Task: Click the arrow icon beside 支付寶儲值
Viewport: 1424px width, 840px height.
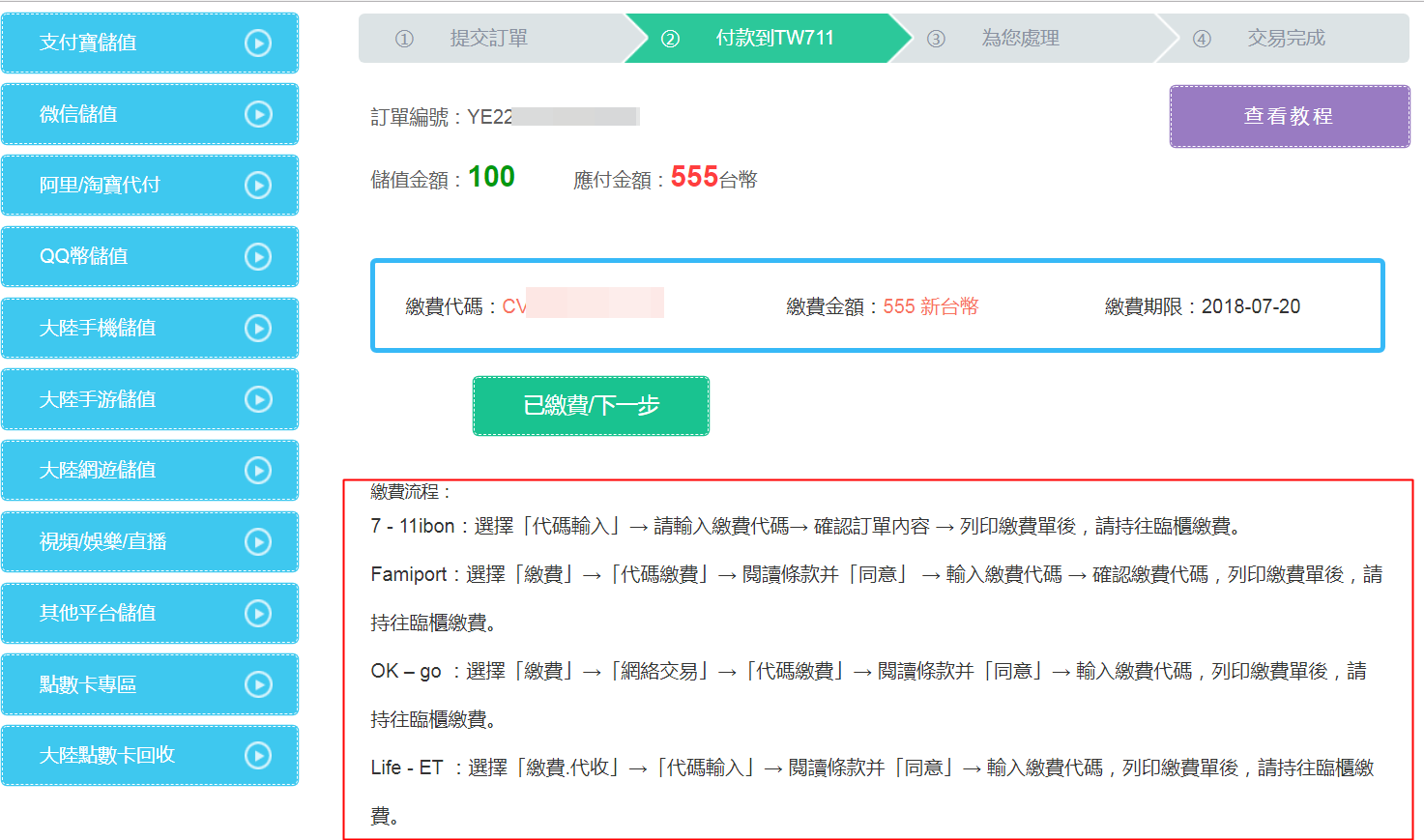Action: pyautogui.click(x=258, y=43)
